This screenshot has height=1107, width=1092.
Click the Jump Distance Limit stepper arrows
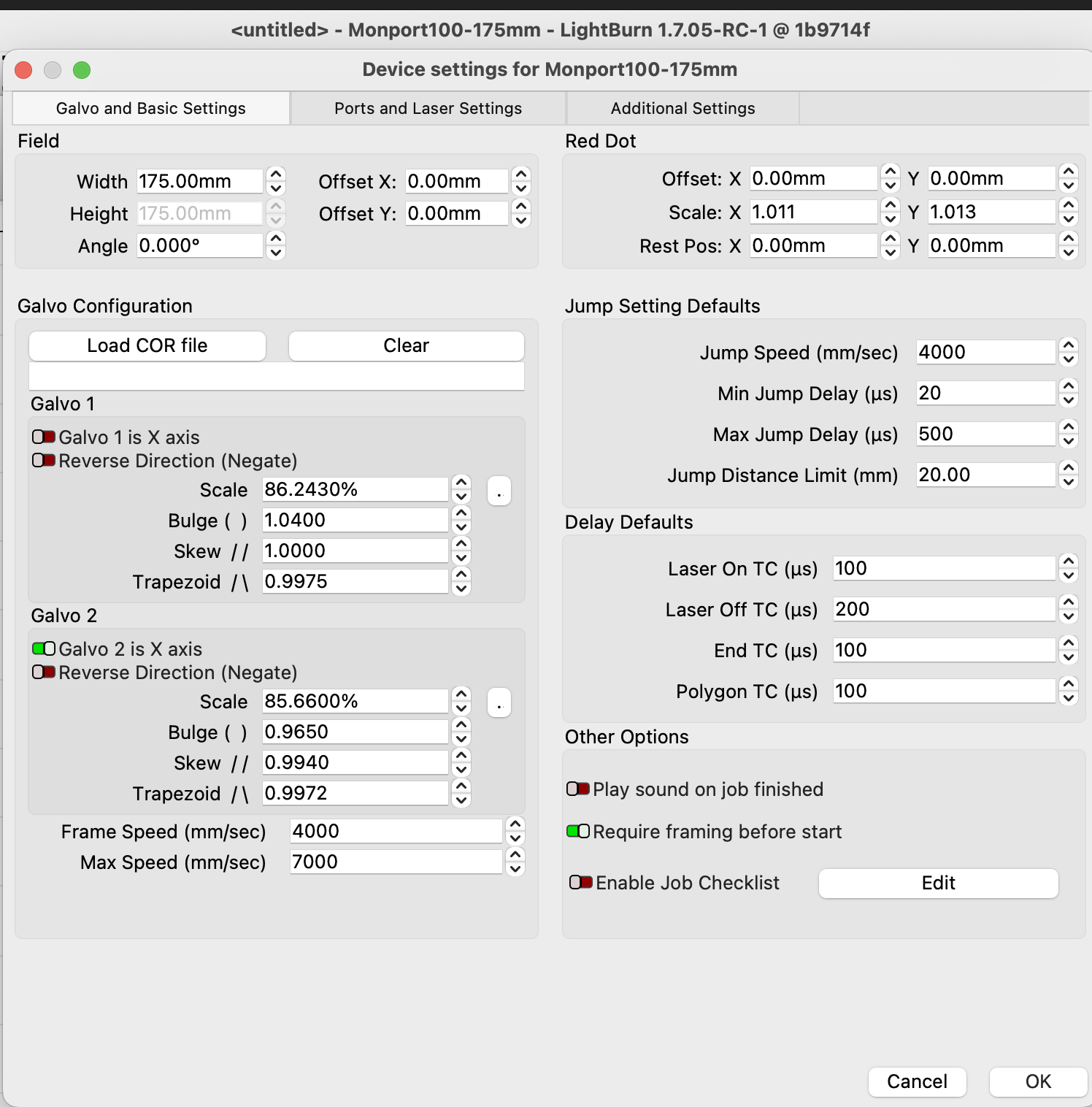pyautogui.click(x=1069, y=475)
